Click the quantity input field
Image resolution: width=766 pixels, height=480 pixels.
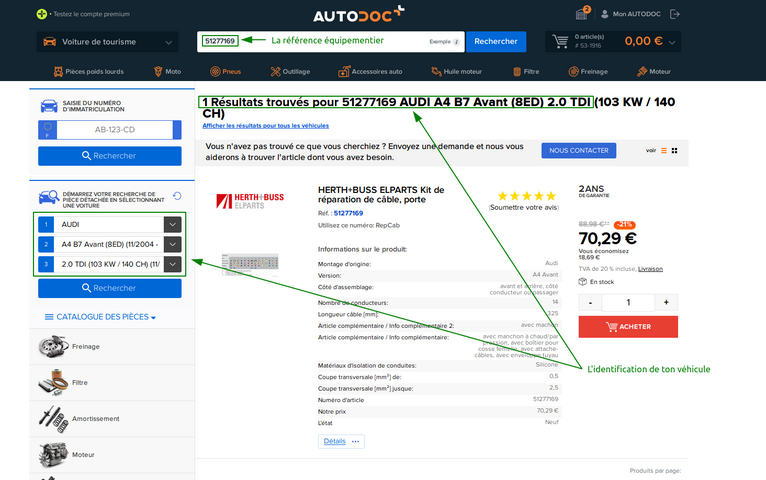628,303
